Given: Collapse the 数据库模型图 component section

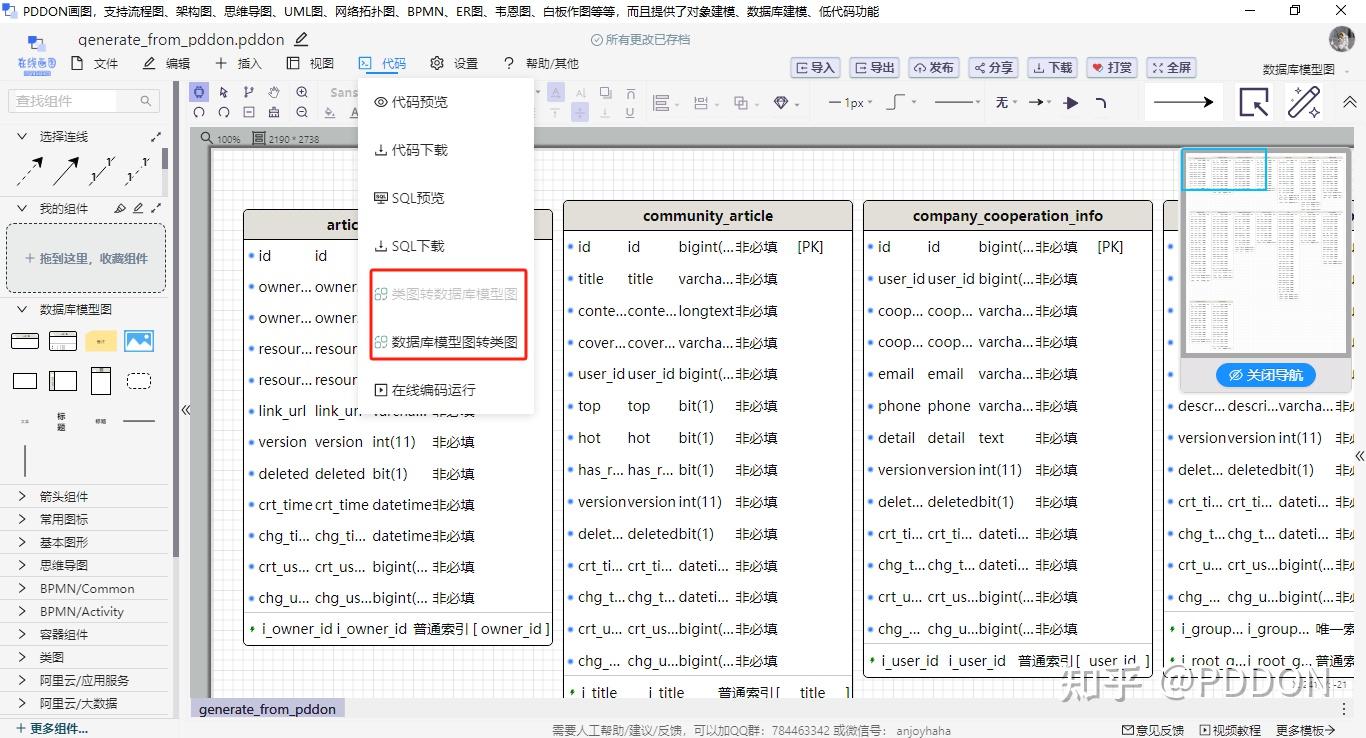Looking at the screenshot, I should pos(22,309).
